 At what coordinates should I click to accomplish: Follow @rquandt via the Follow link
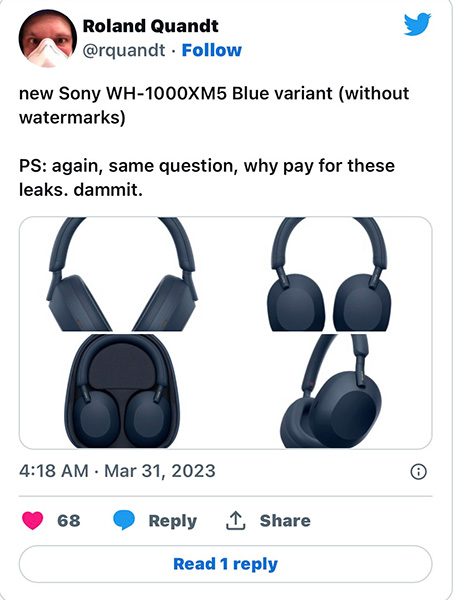point(212,50)
